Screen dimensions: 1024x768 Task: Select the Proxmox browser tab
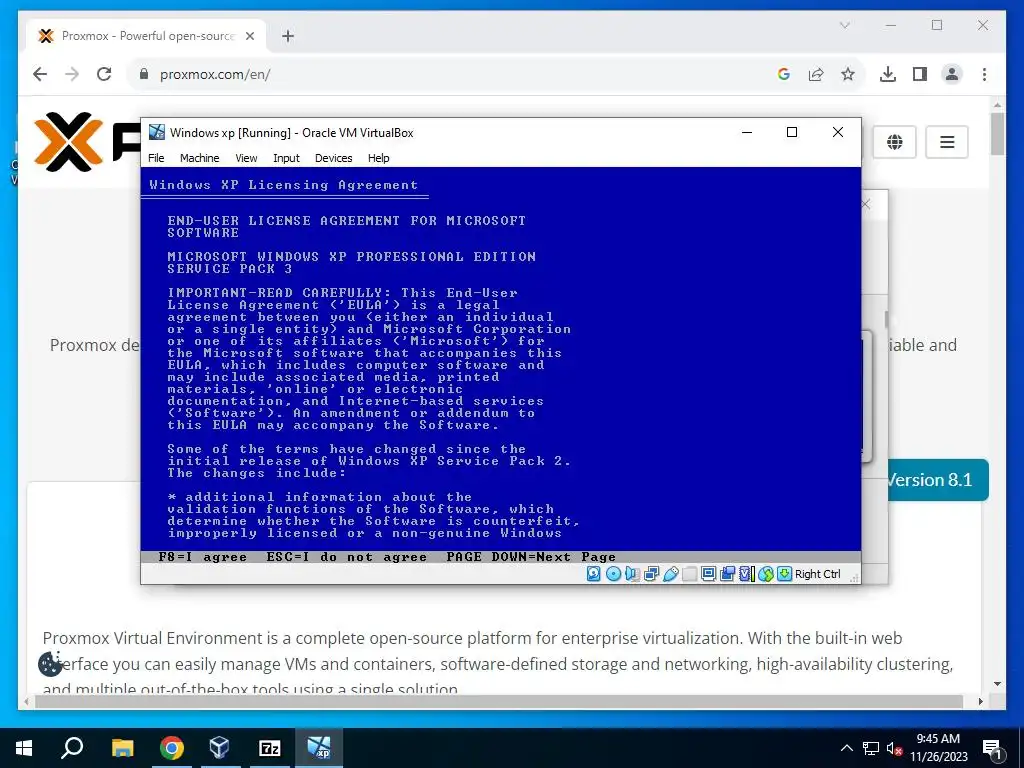pos(146,36)
